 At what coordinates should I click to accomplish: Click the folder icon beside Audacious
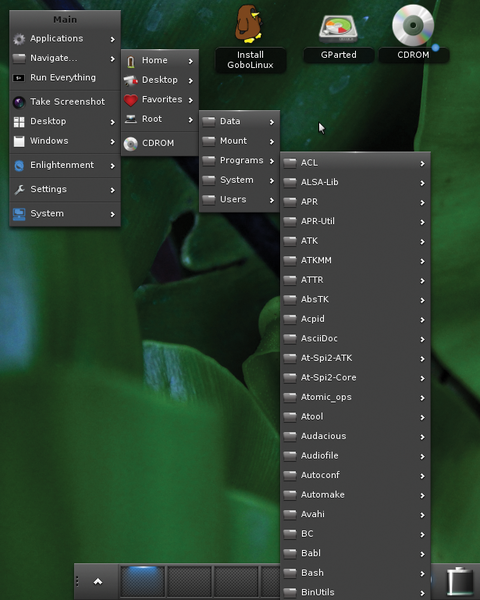[290, 437]
